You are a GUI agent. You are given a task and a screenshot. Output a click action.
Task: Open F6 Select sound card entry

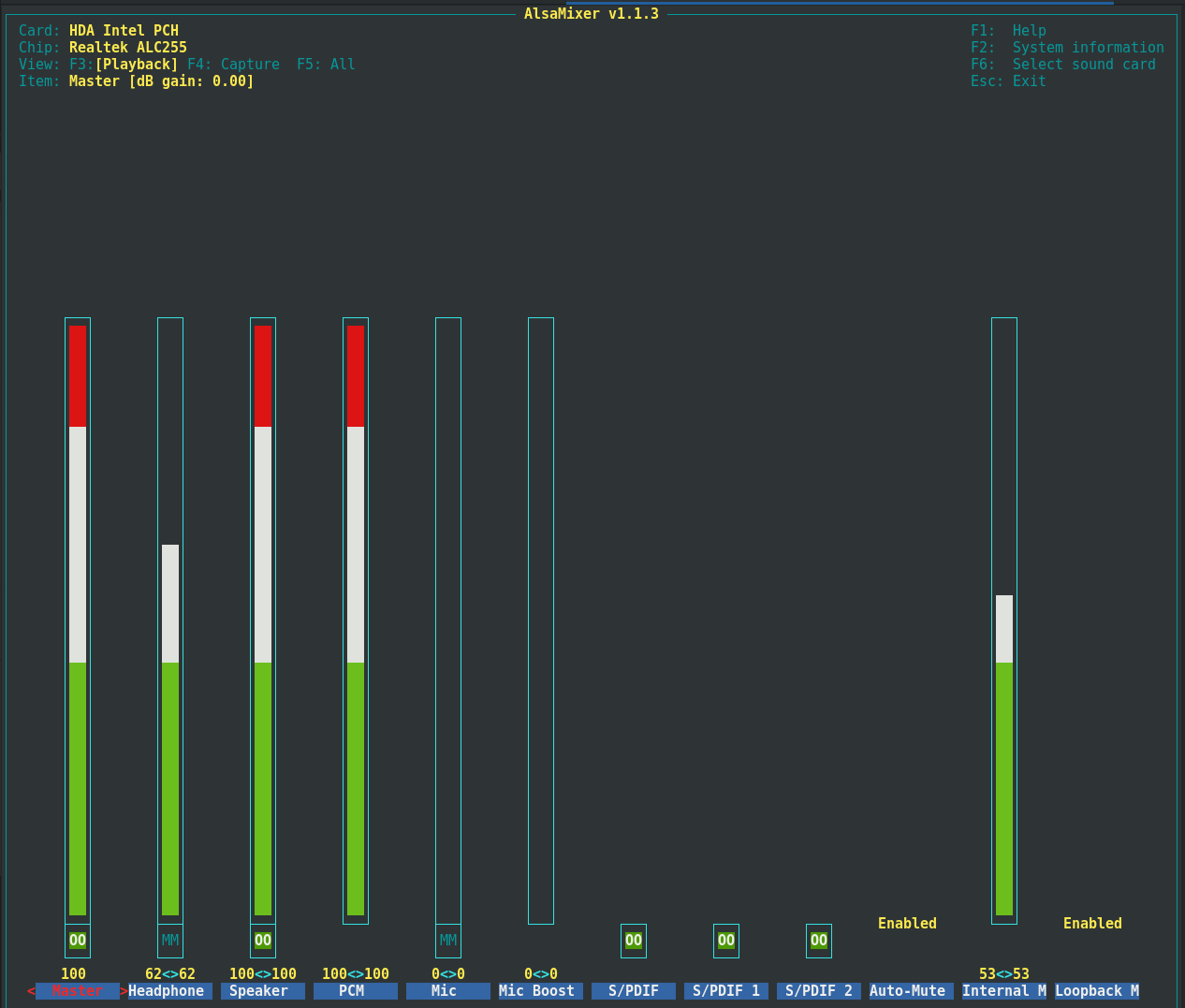(x=1063, y=65)
